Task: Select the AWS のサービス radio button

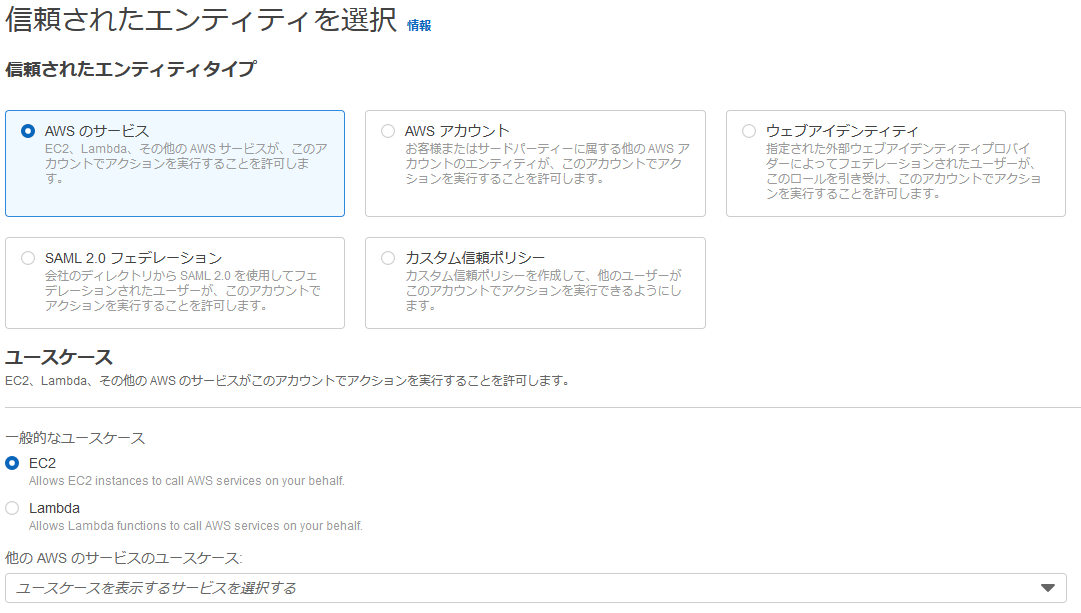Action: point(28,131)
